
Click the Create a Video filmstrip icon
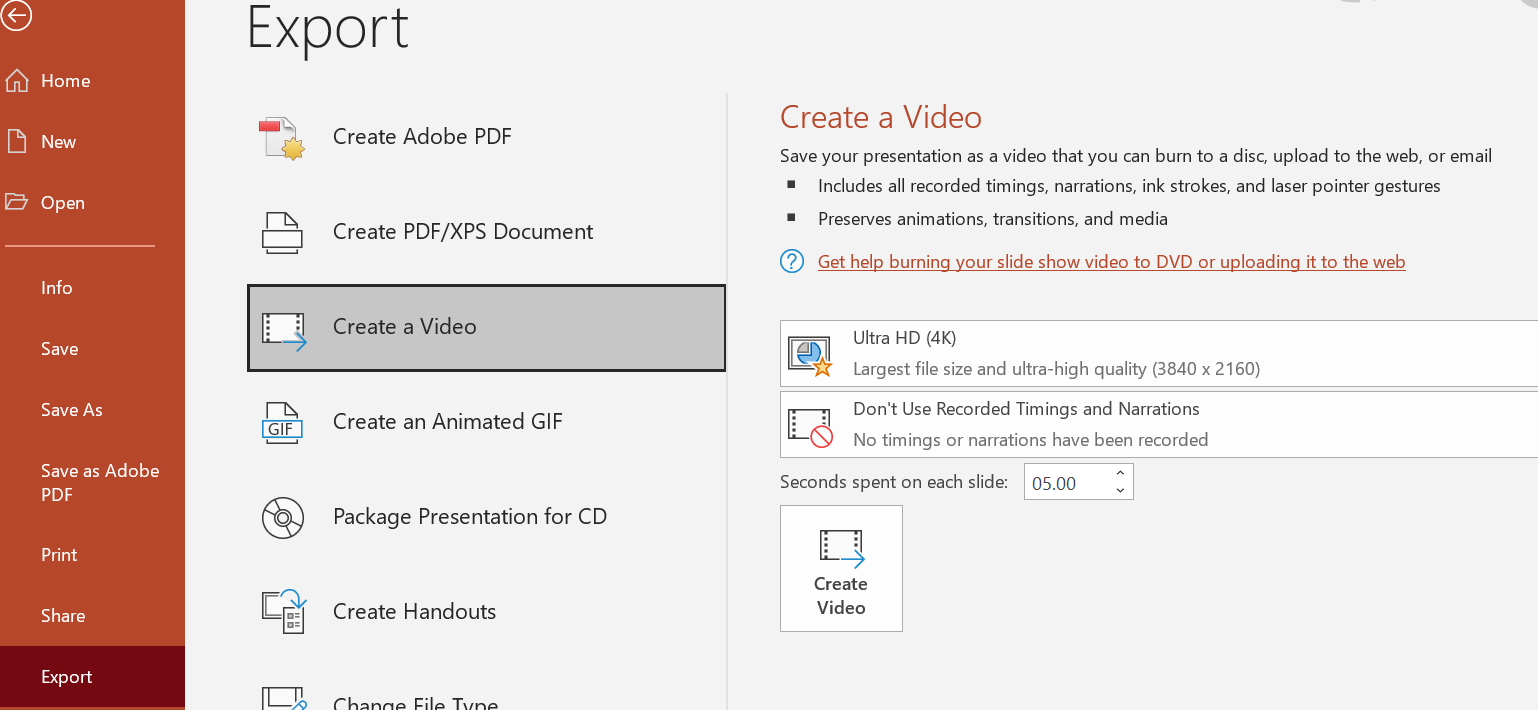pyautogui.click(x=284, y=331)
